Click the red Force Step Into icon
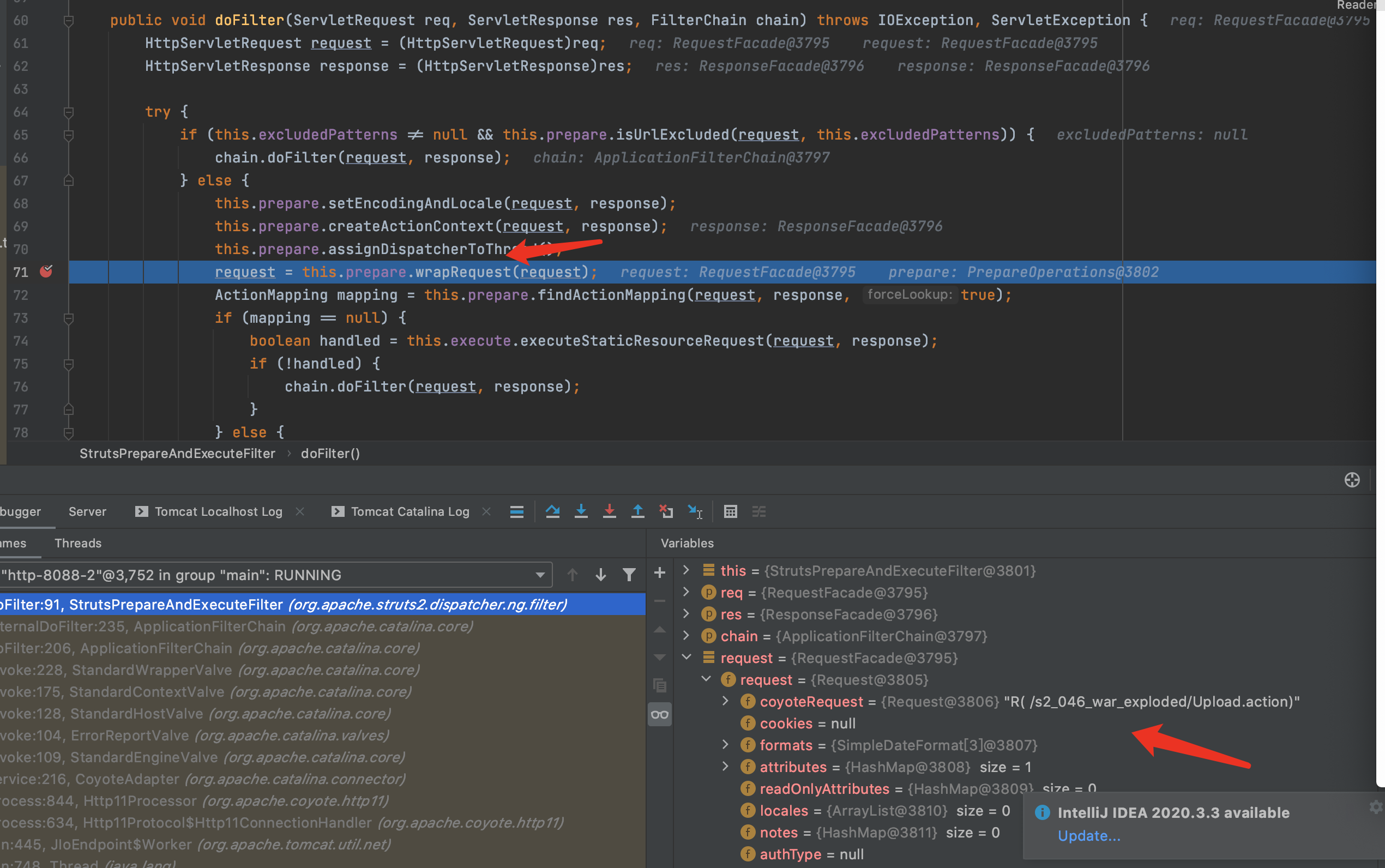 pos(610,511)
